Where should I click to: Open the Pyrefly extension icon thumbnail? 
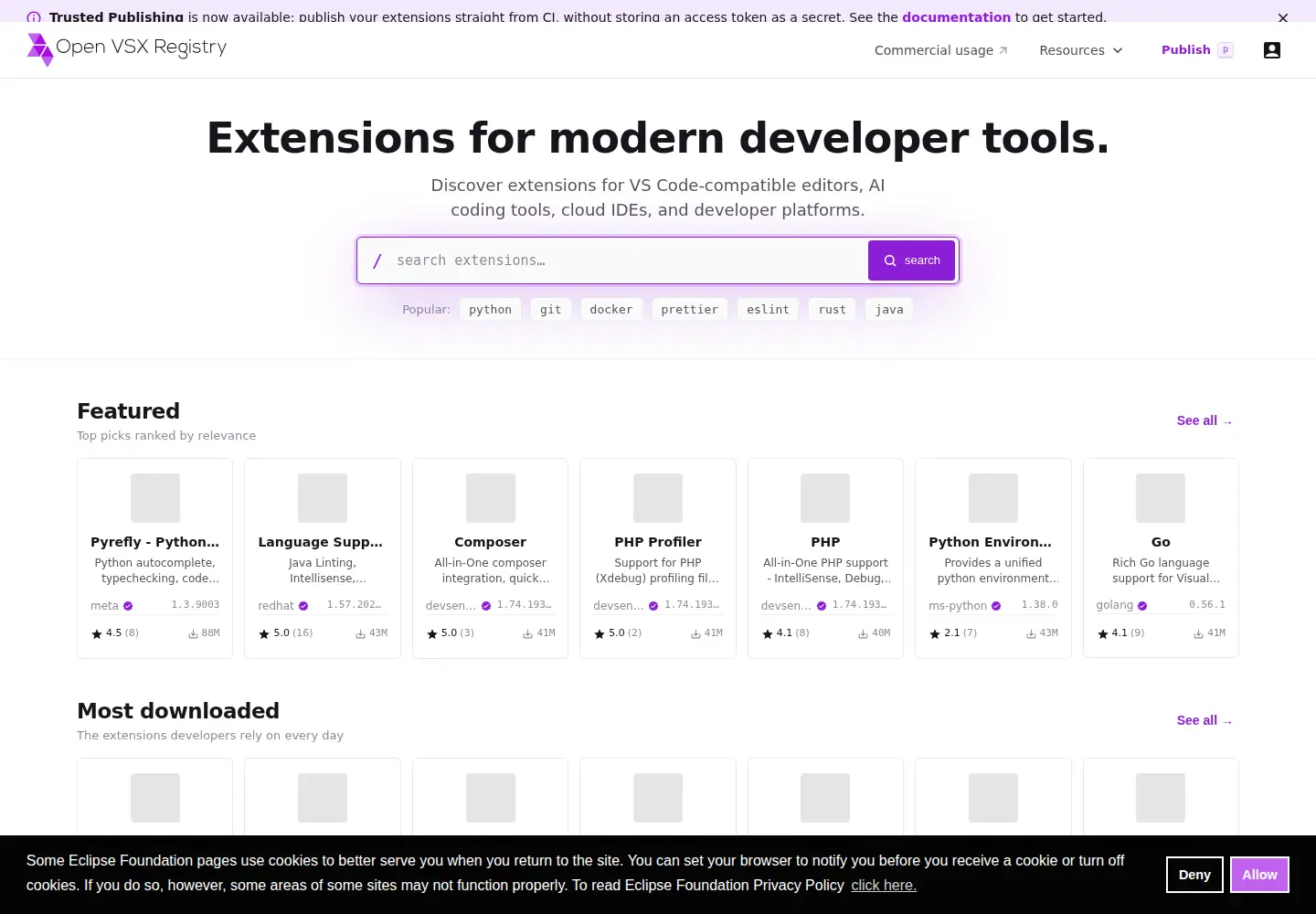click(x=155, y=498)
